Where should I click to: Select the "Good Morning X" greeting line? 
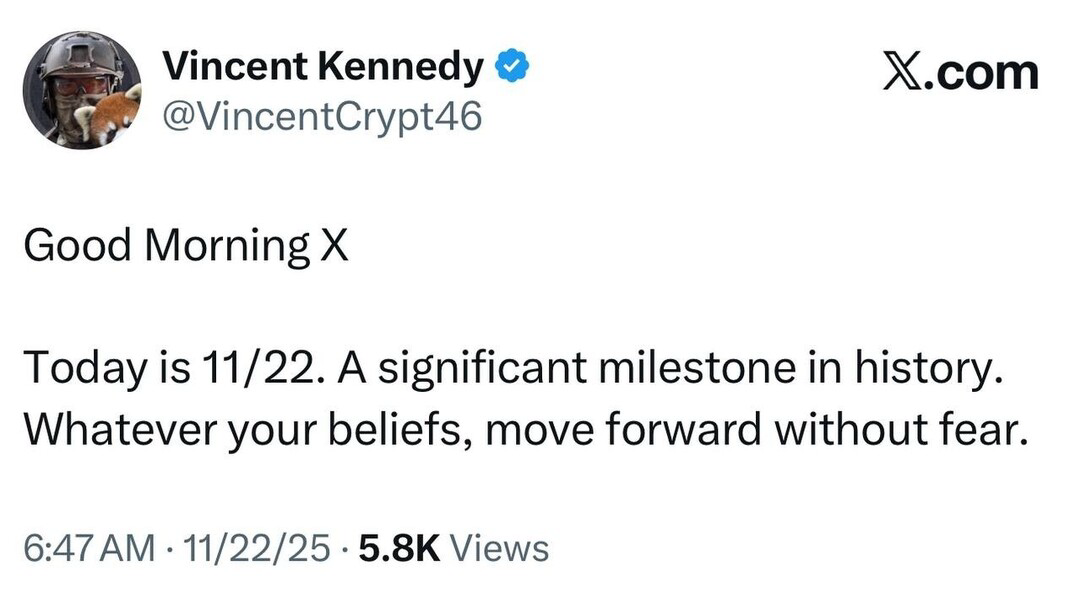(186, 245)
